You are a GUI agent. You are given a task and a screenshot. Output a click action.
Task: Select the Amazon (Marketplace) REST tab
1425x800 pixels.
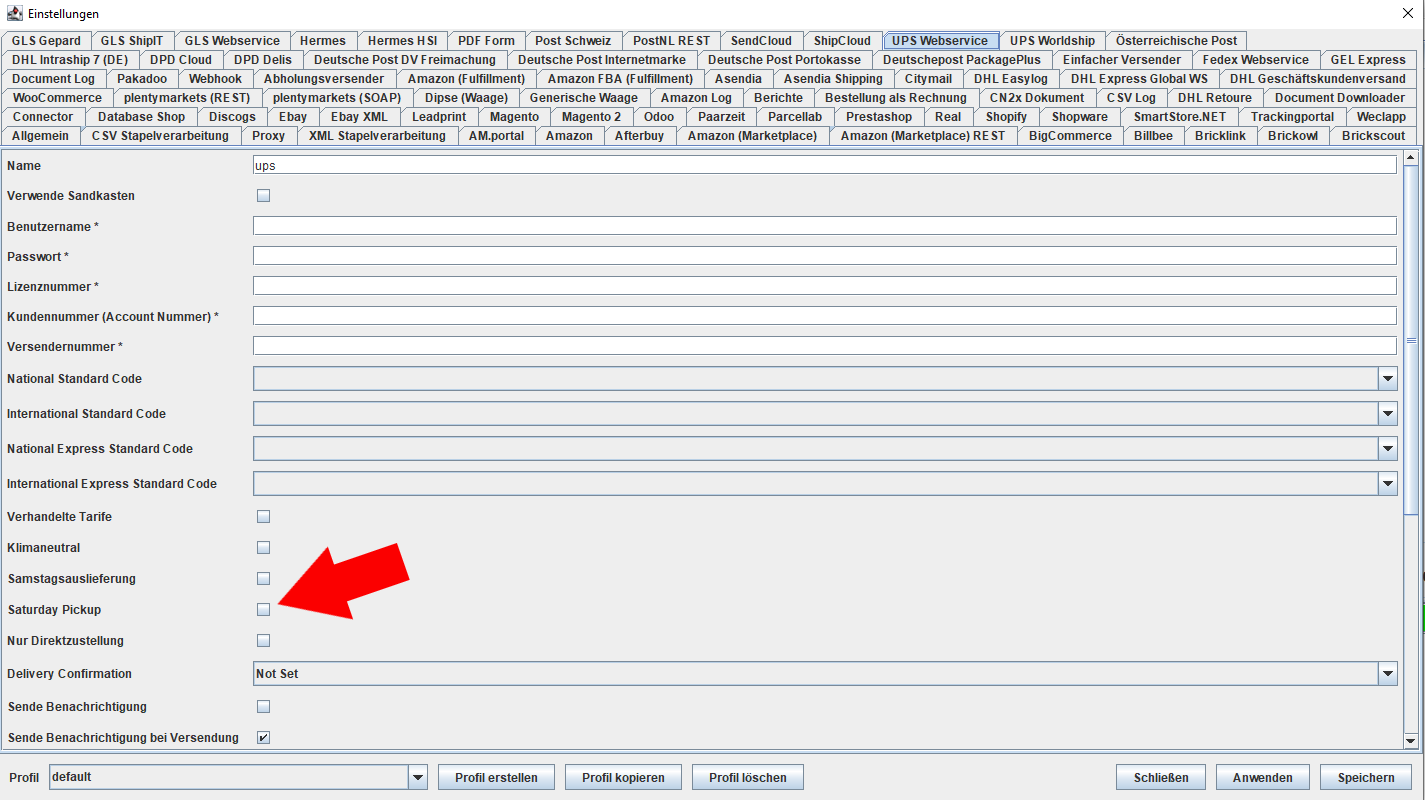(922, 136)
